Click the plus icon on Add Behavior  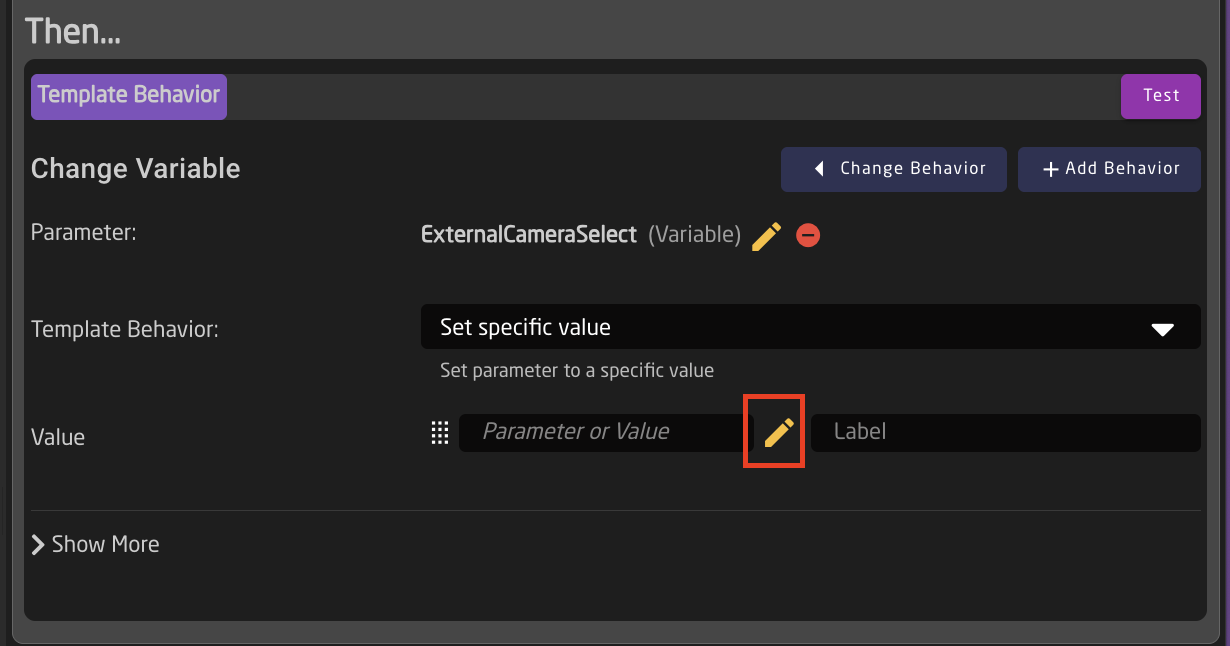tap(1050, 170)
